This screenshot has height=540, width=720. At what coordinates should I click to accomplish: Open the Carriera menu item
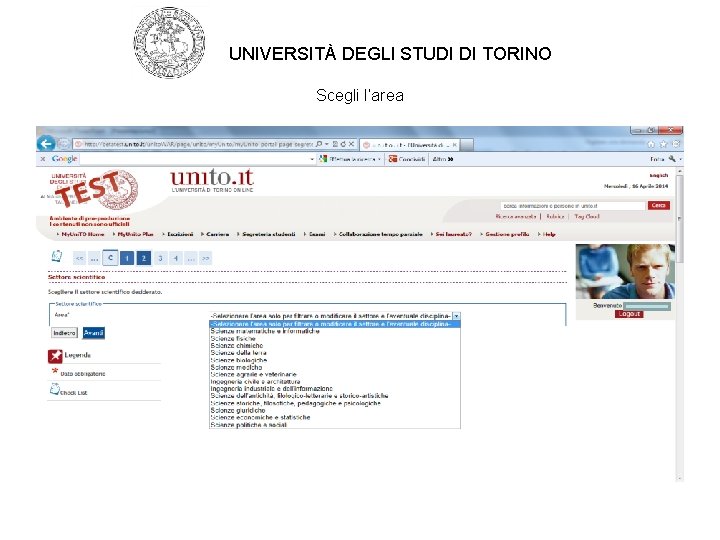(x=218, y=234)
